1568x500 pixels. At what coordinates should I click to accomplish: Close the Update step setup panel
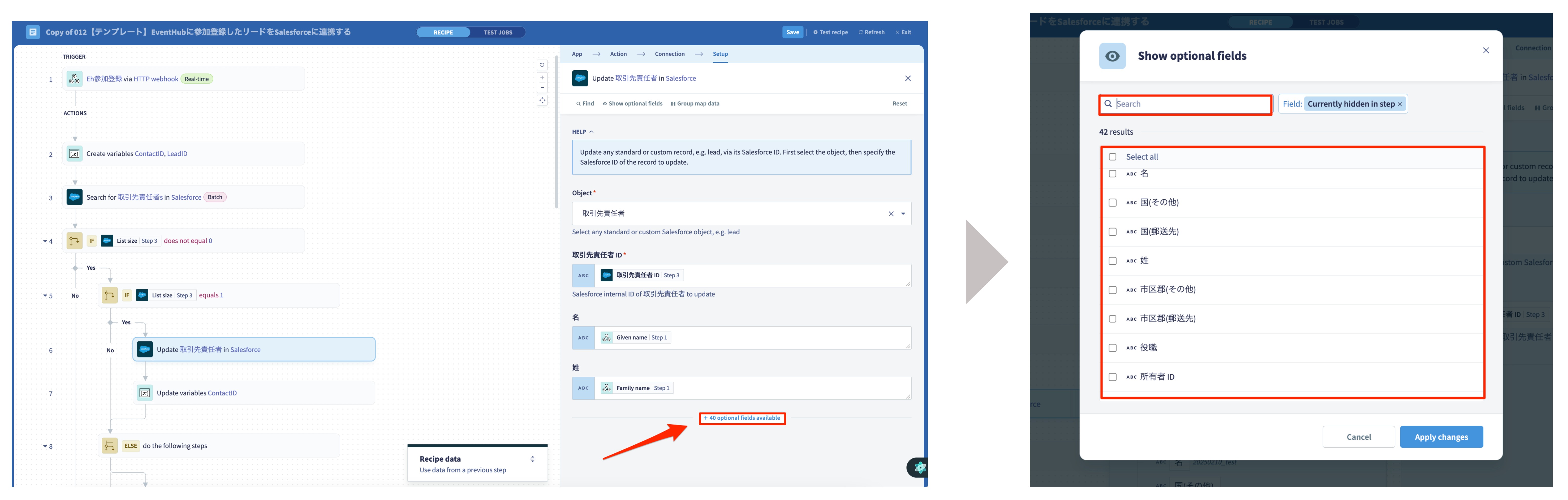(907, 78)
